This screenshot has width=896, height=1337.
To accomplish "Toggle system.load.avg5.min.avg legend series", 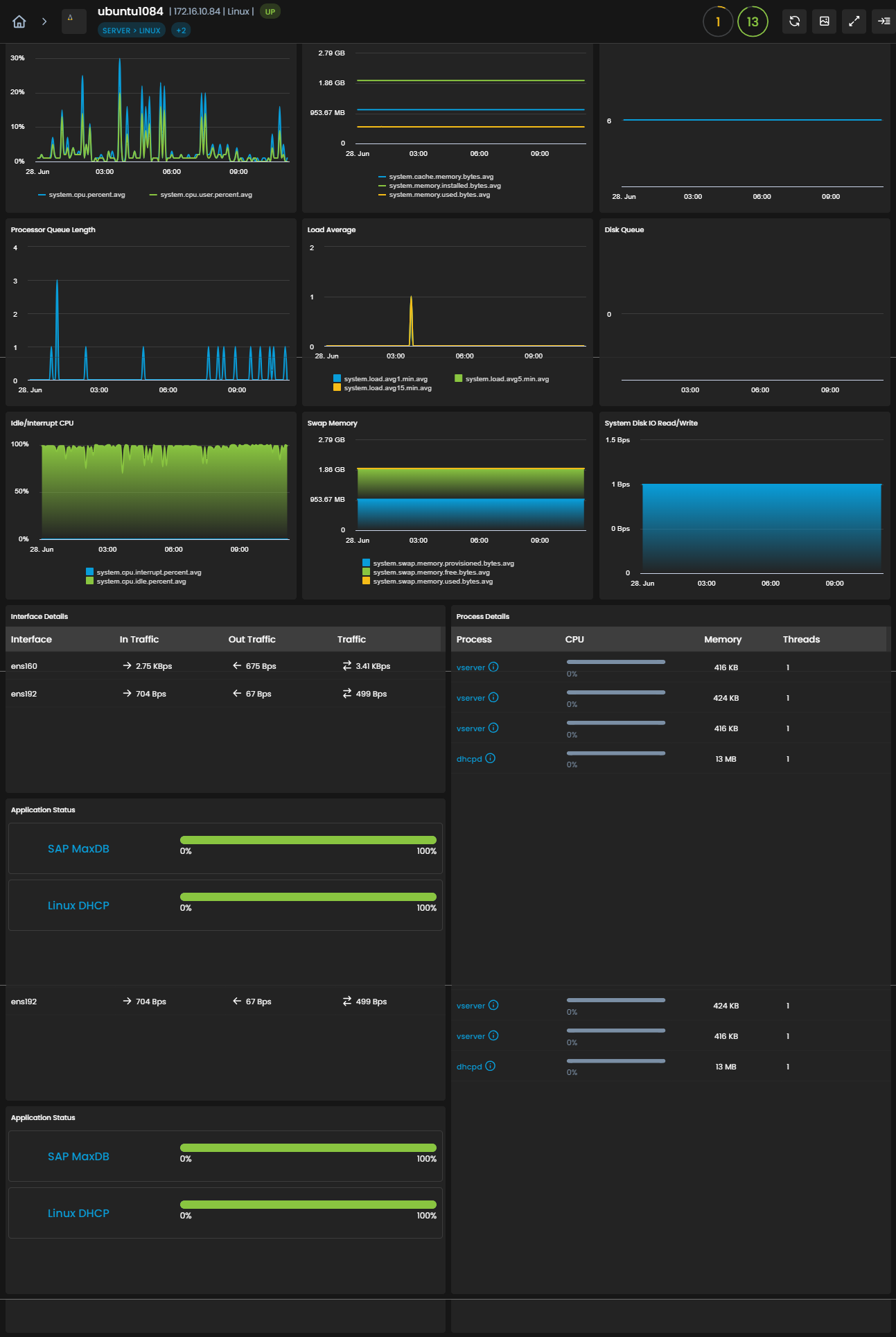I will (502, 378).
